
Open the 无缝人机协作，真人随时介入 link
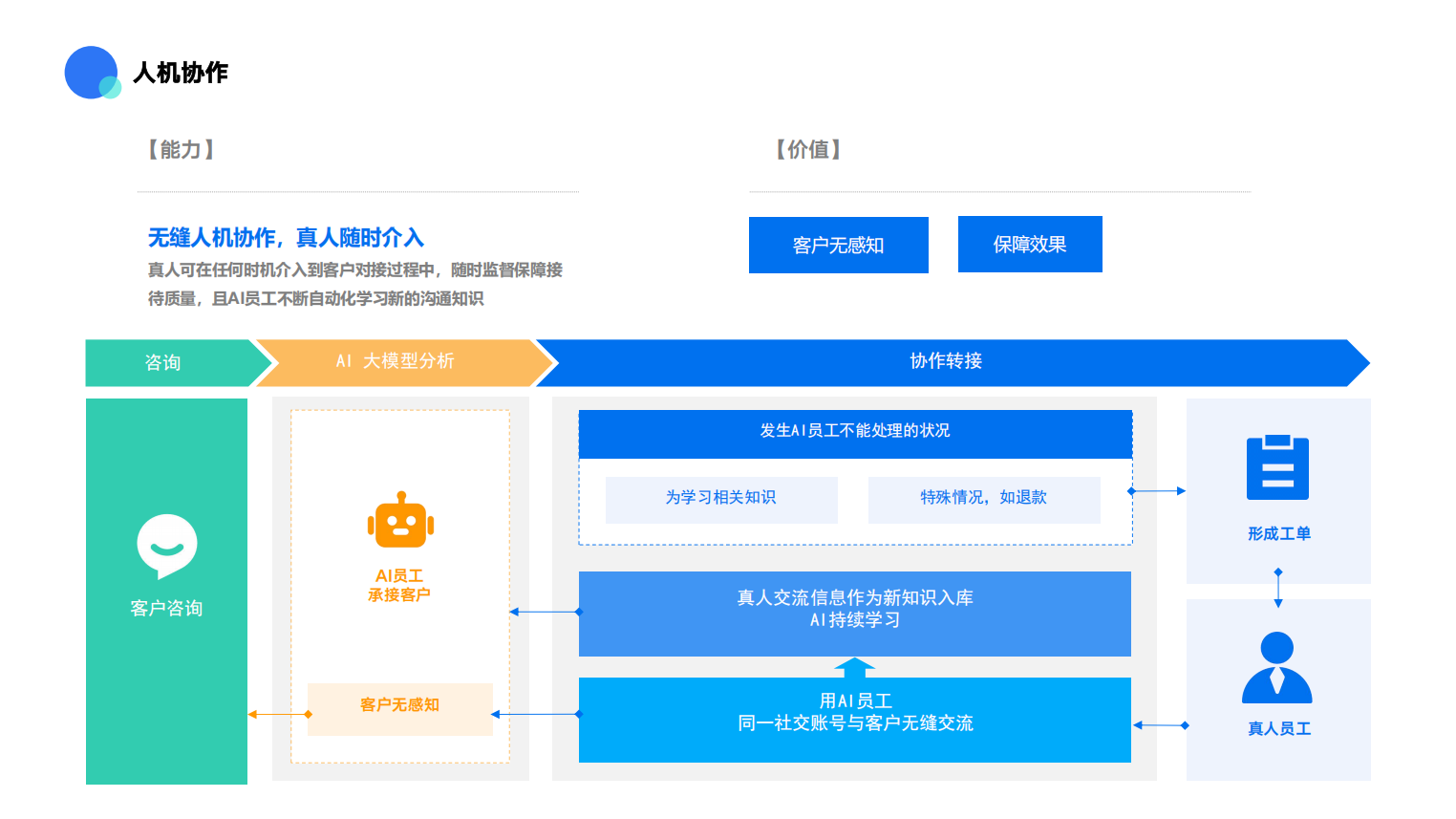[289, 237]
